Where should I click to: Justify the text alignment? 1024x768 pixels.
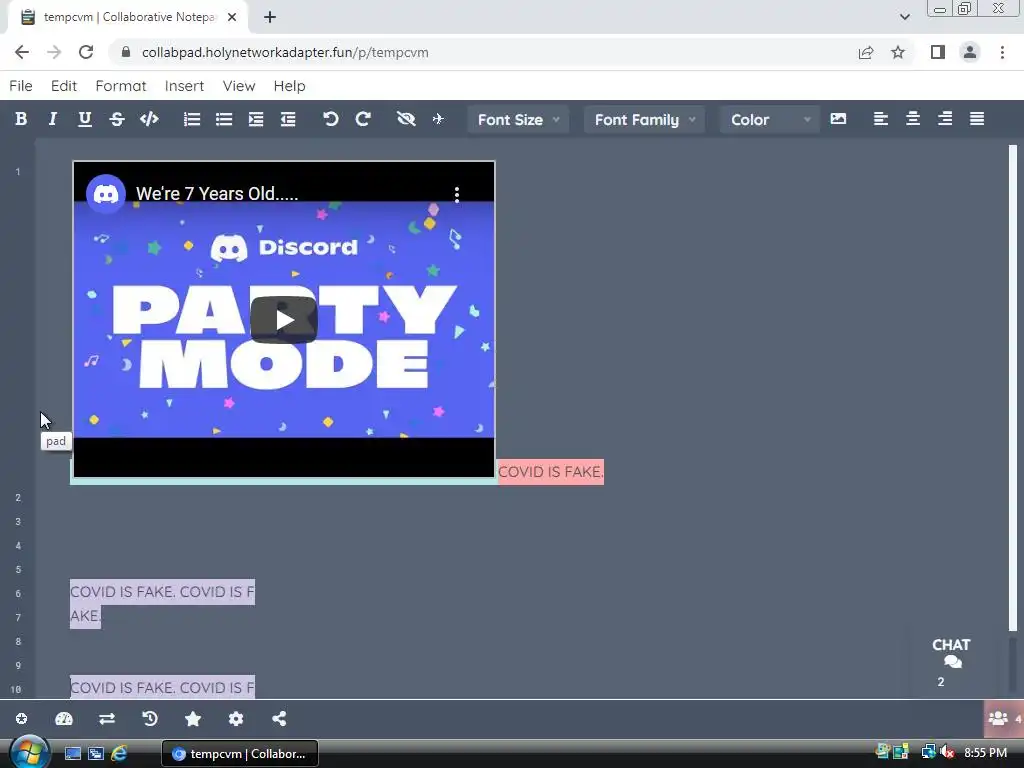tap(977, 119)
